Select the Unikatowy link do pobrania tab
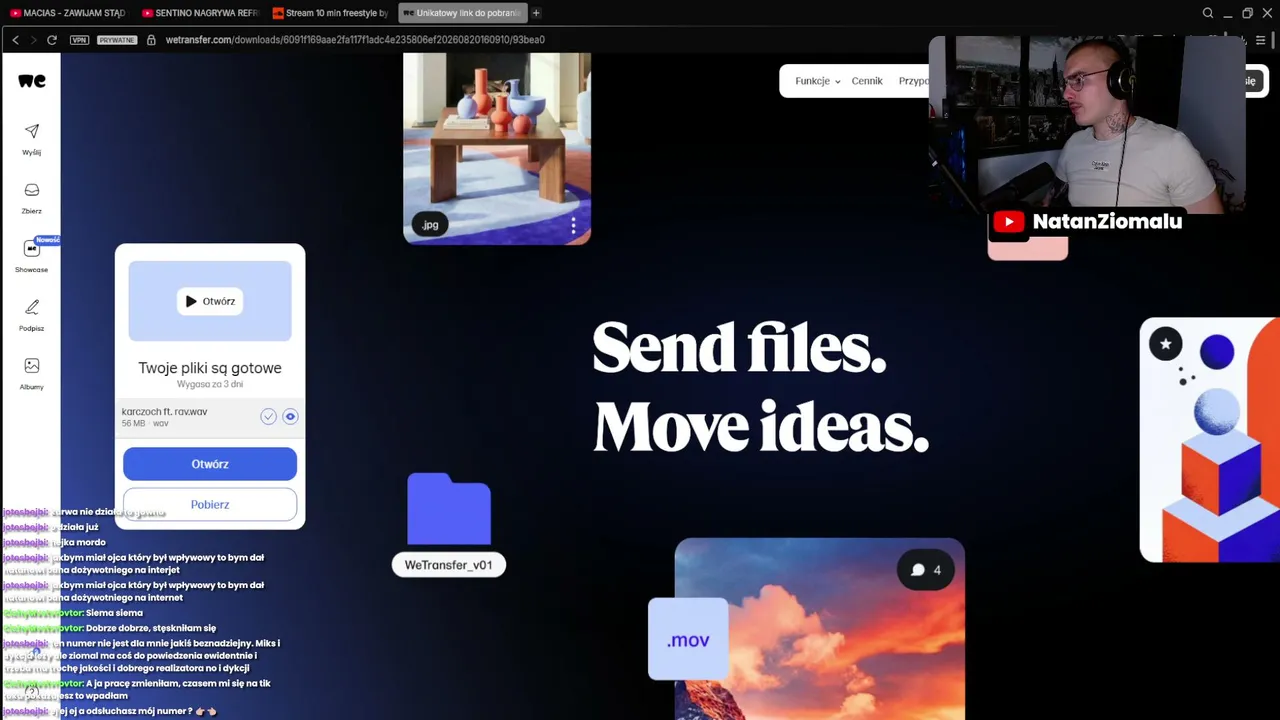The height and width of the screenshot is (720, 1280). 462,13
